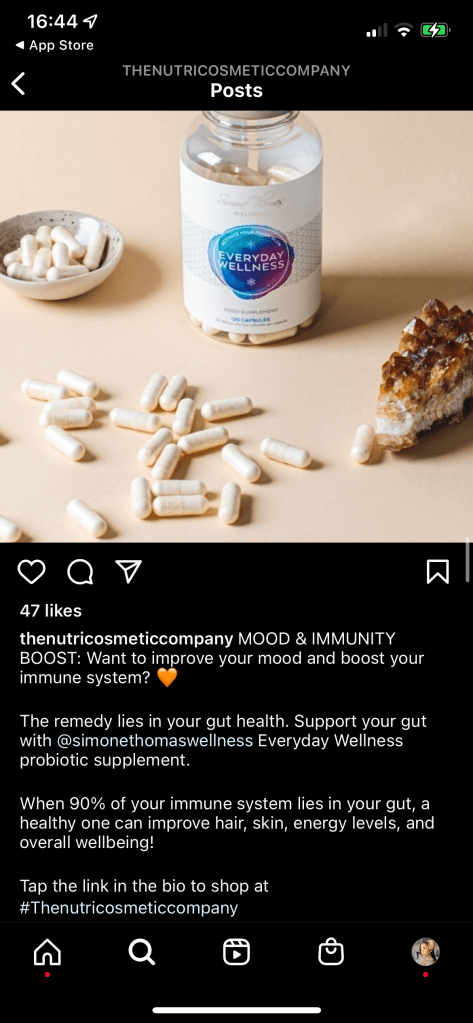Image resolution: width=473 pixels, height=1023 pixels.
Task: Open the Reels tab
Action: [x=236, y=953]
